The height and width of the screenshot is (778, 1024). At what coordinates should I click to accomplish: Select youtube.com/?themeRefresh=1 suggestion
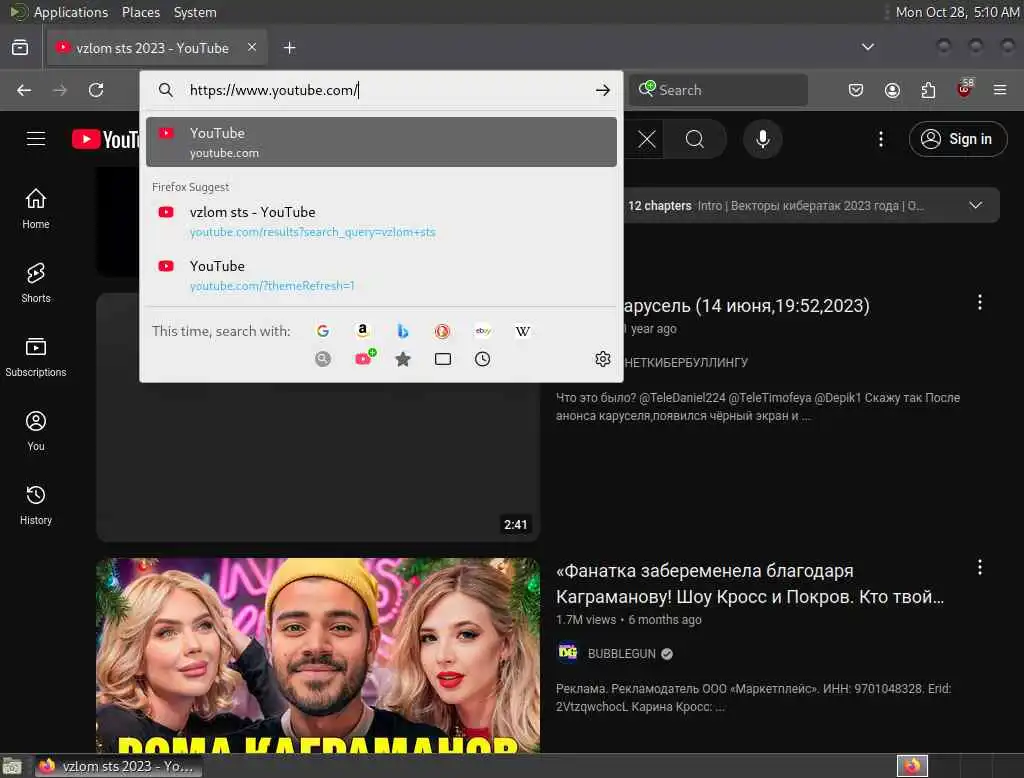[381, 275]
